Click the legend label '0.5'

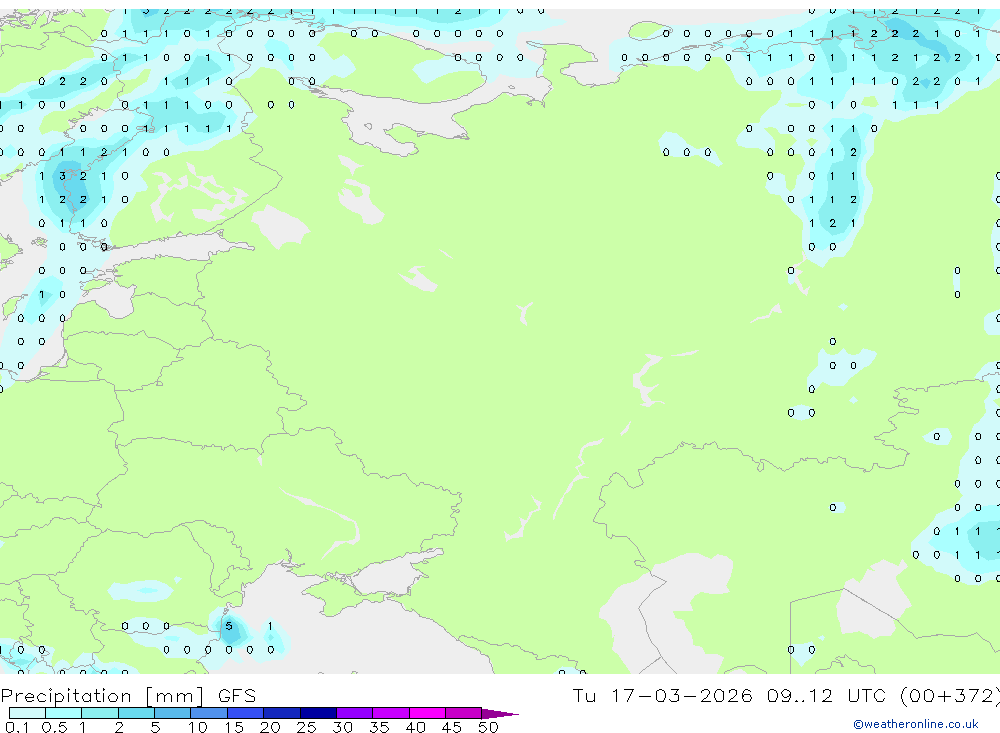54,727
